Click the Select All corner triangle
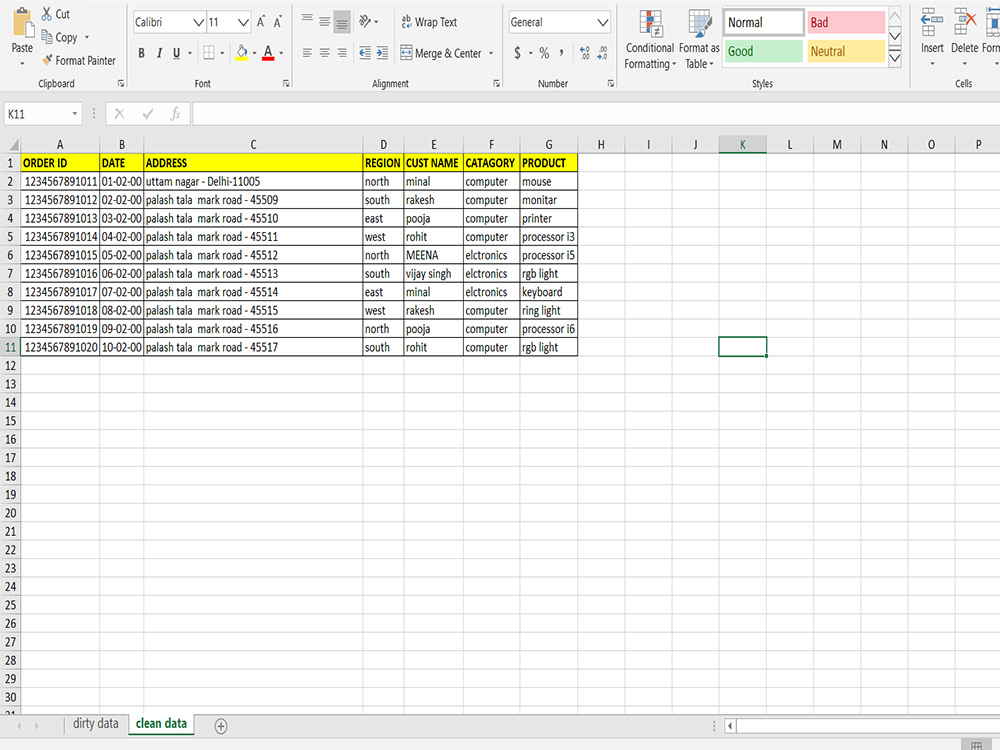 click(x=12, y=145)
